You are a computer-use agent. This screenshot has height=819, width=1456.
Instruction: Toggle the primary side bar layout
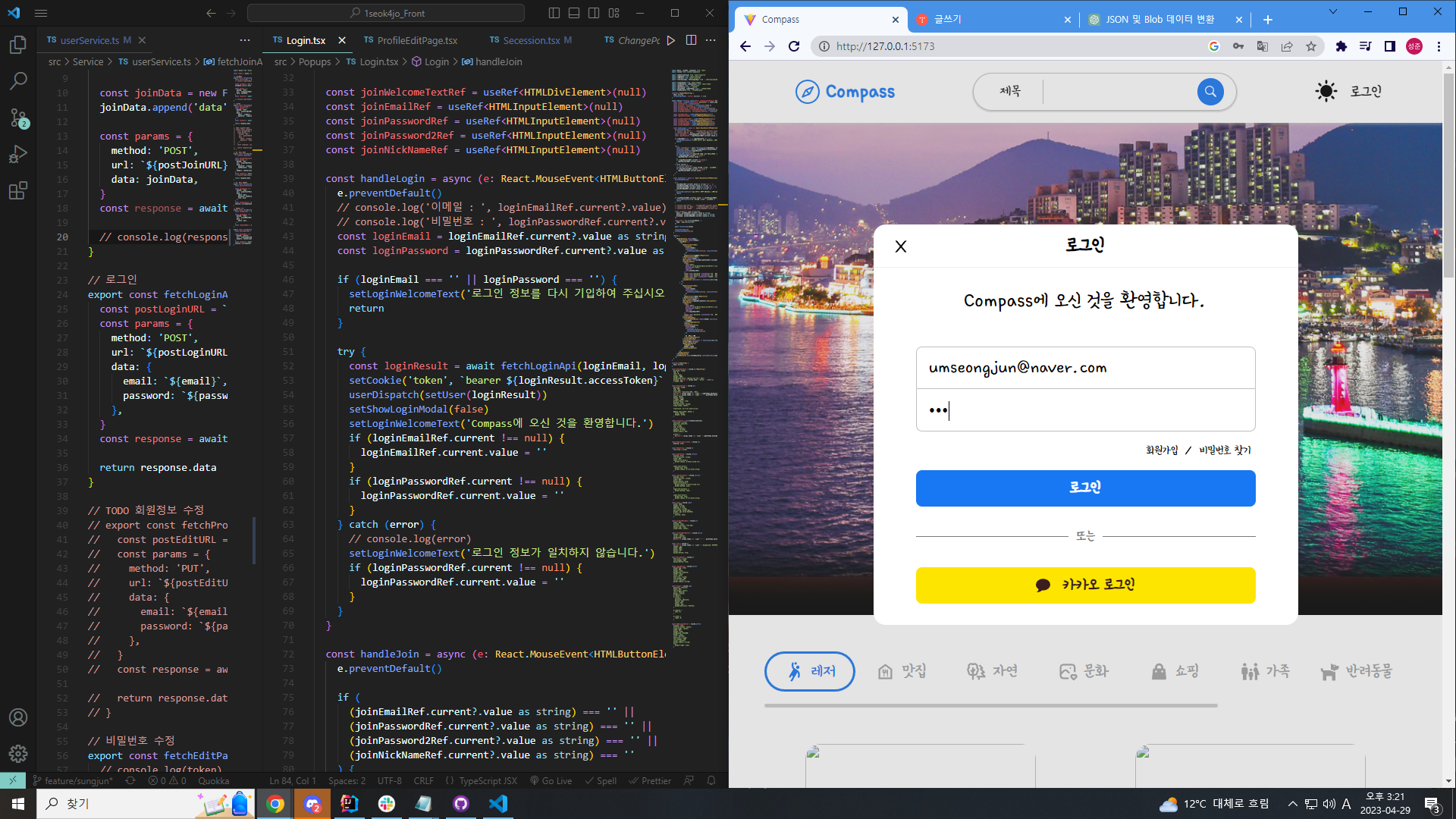554,13
